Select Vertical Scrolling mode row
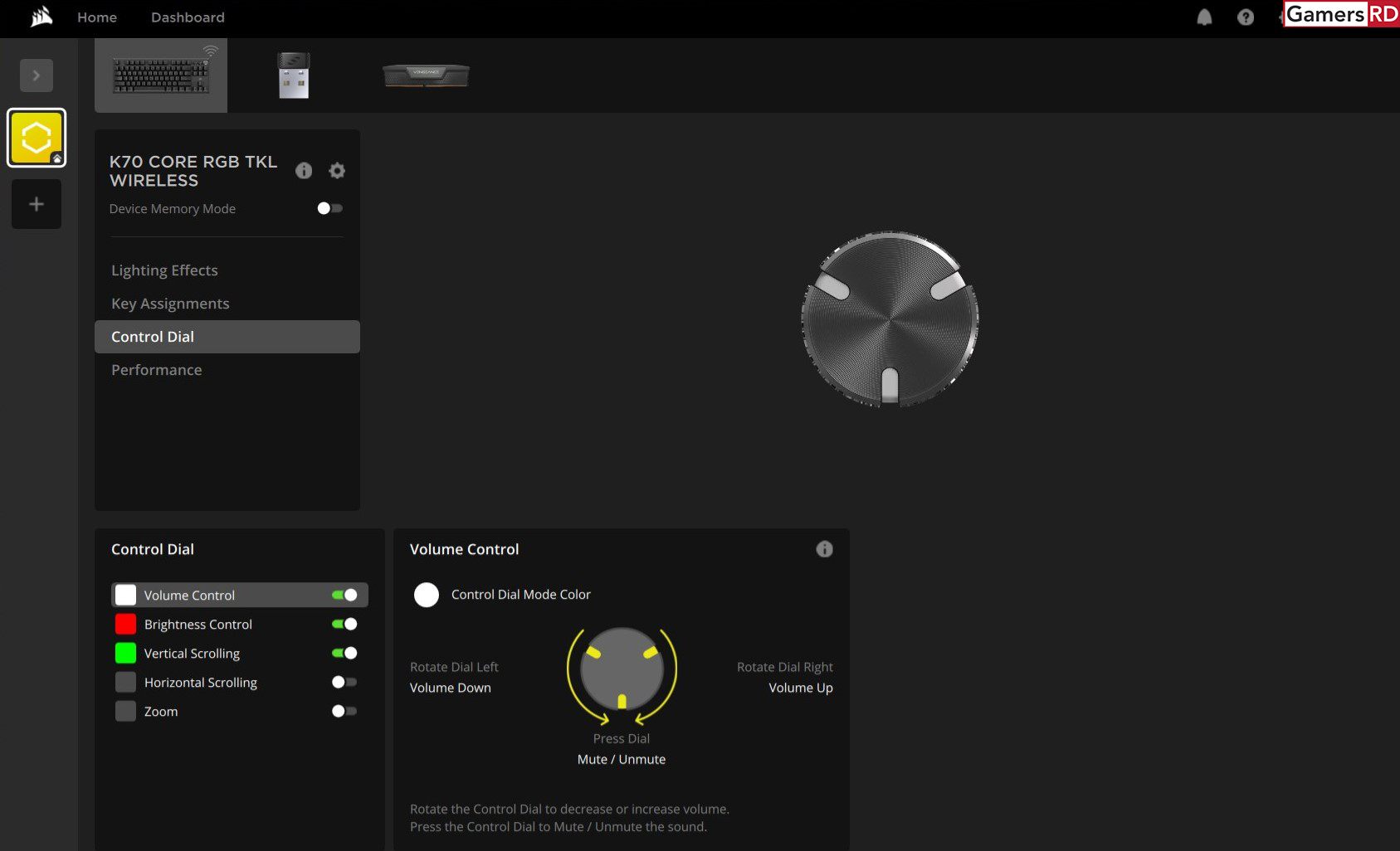Screen dimensions: 1400x851 (x=240, y=653)
